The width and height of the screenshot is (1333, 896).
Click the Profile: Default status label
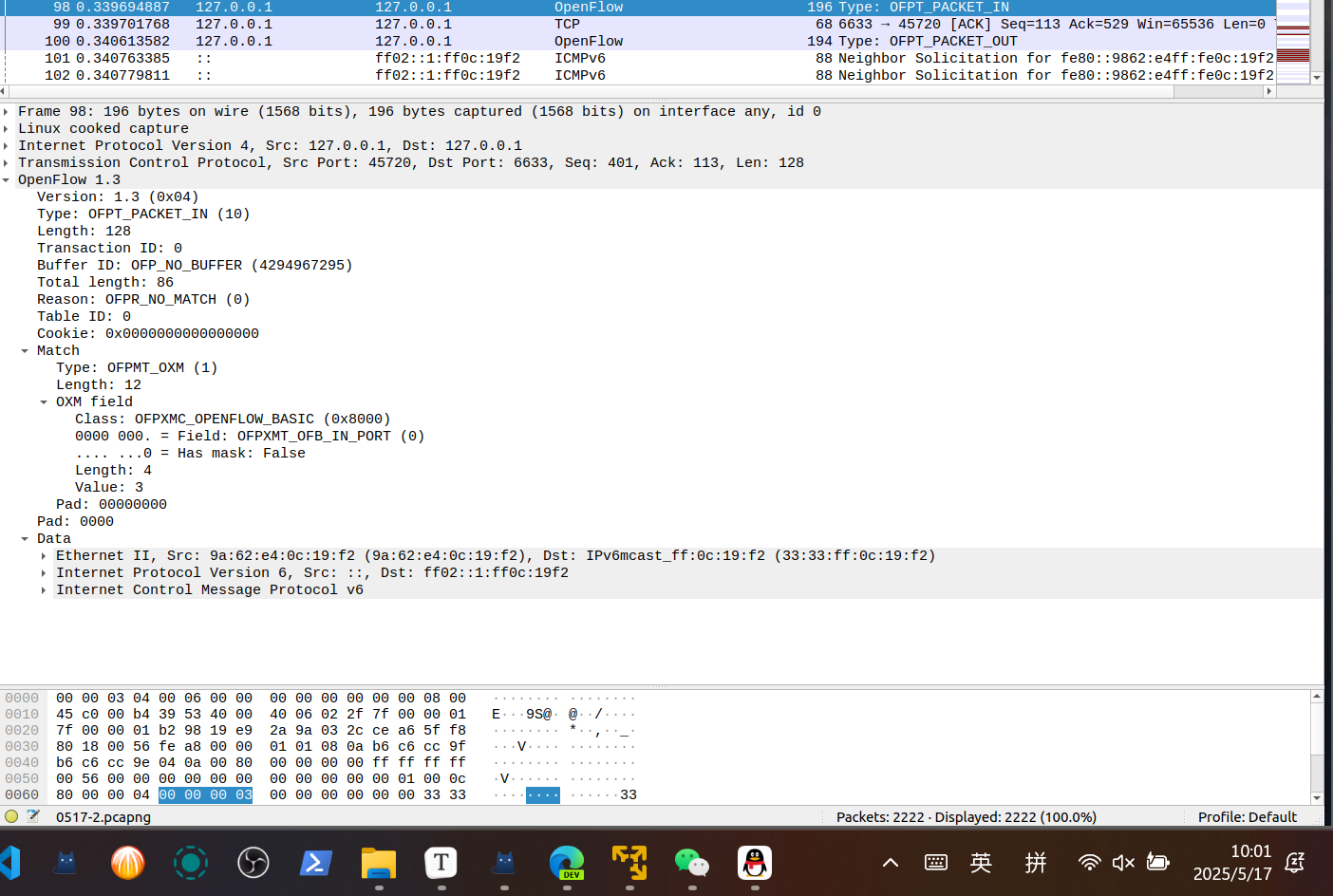pyautogui.click(x=1247, y=817)
